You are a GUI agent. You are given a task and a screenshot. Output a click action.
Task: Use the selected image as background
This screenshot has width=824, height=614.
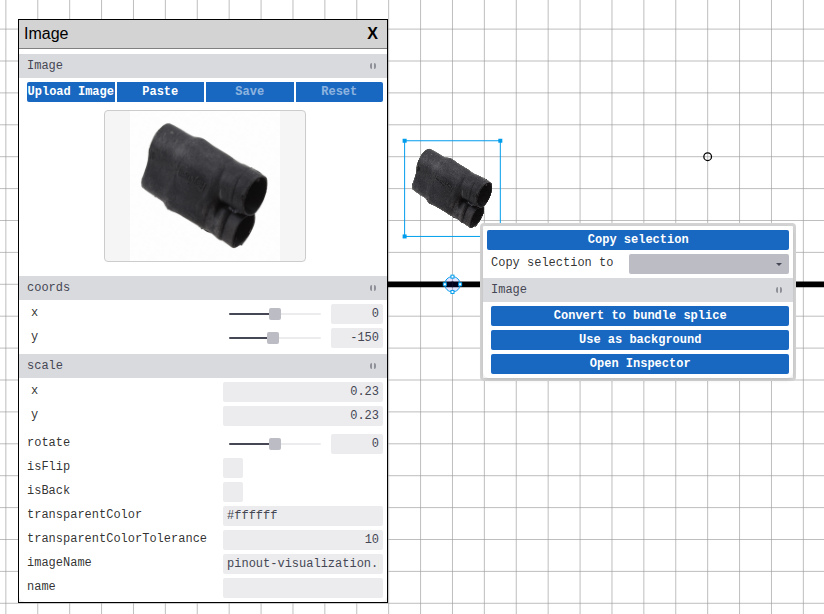pyautogui.click(x=639, y=339)
